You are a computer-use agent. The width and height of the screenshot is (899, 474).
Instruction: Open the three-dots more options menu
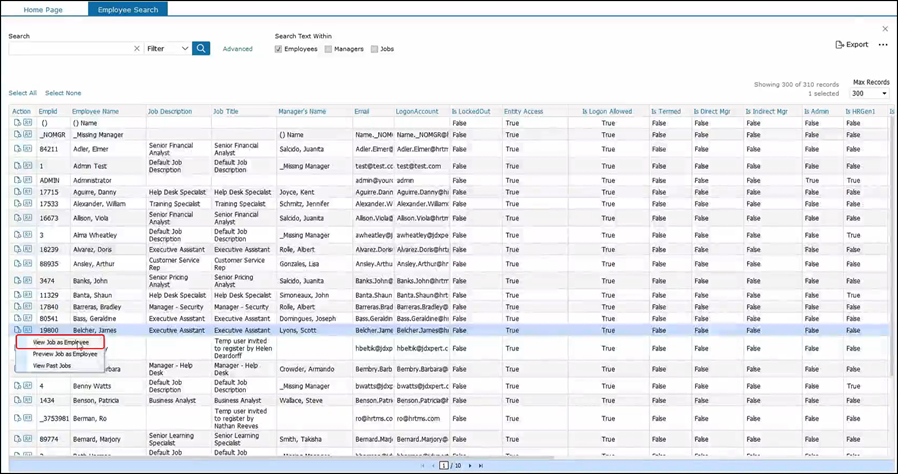click(883, 45)
